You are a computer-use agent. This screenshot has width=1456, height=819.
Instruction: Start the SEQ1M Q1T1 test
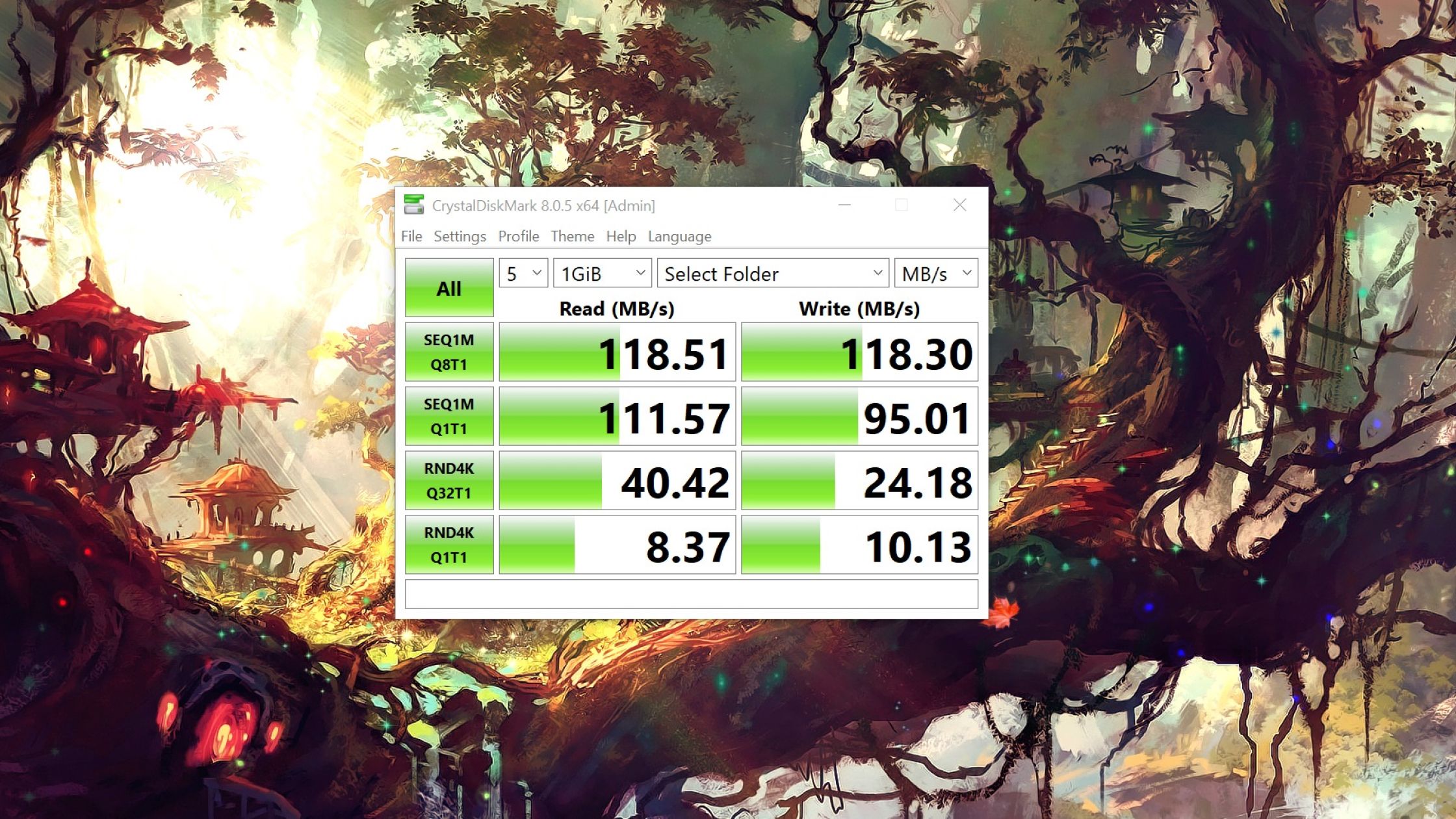(x=449, y=416)
